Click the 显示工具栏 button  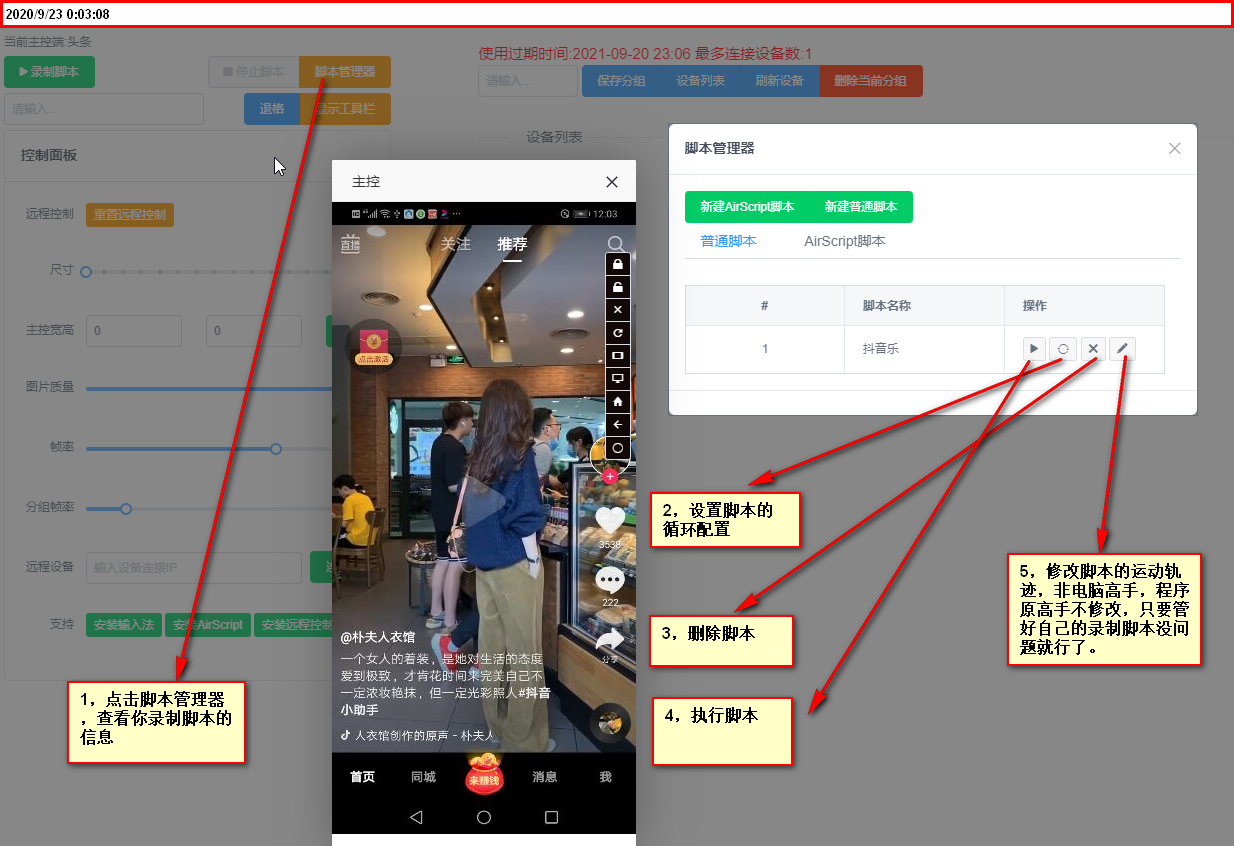(345, 109)
